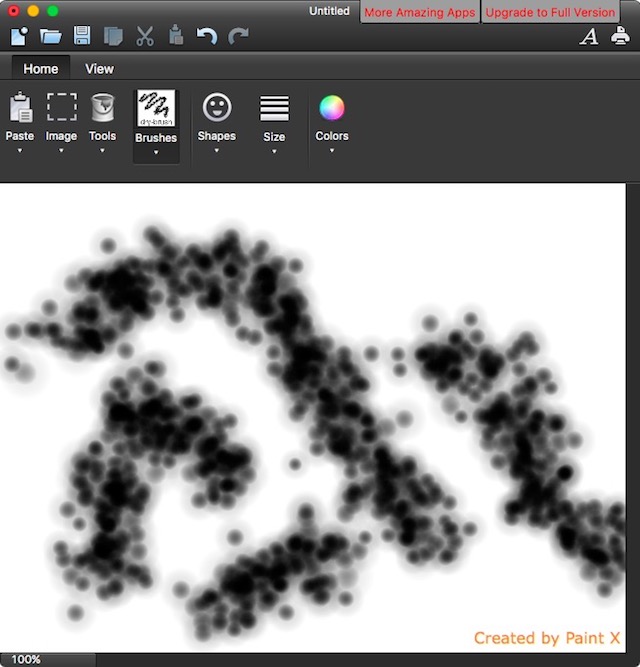
Task: Click the small paste icon in the top toolbar
Action: pos(176,35)
